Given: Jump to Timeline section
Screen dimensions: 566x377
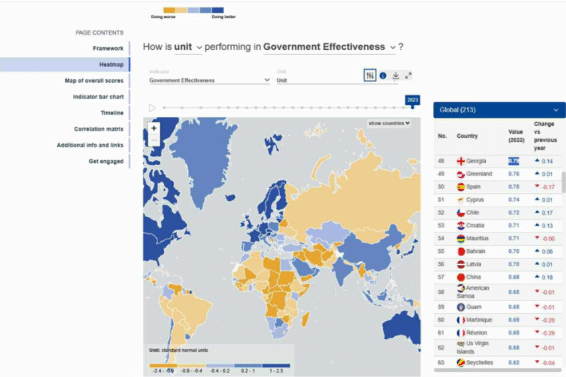Looking at the screenshot, I should point(112,113).
